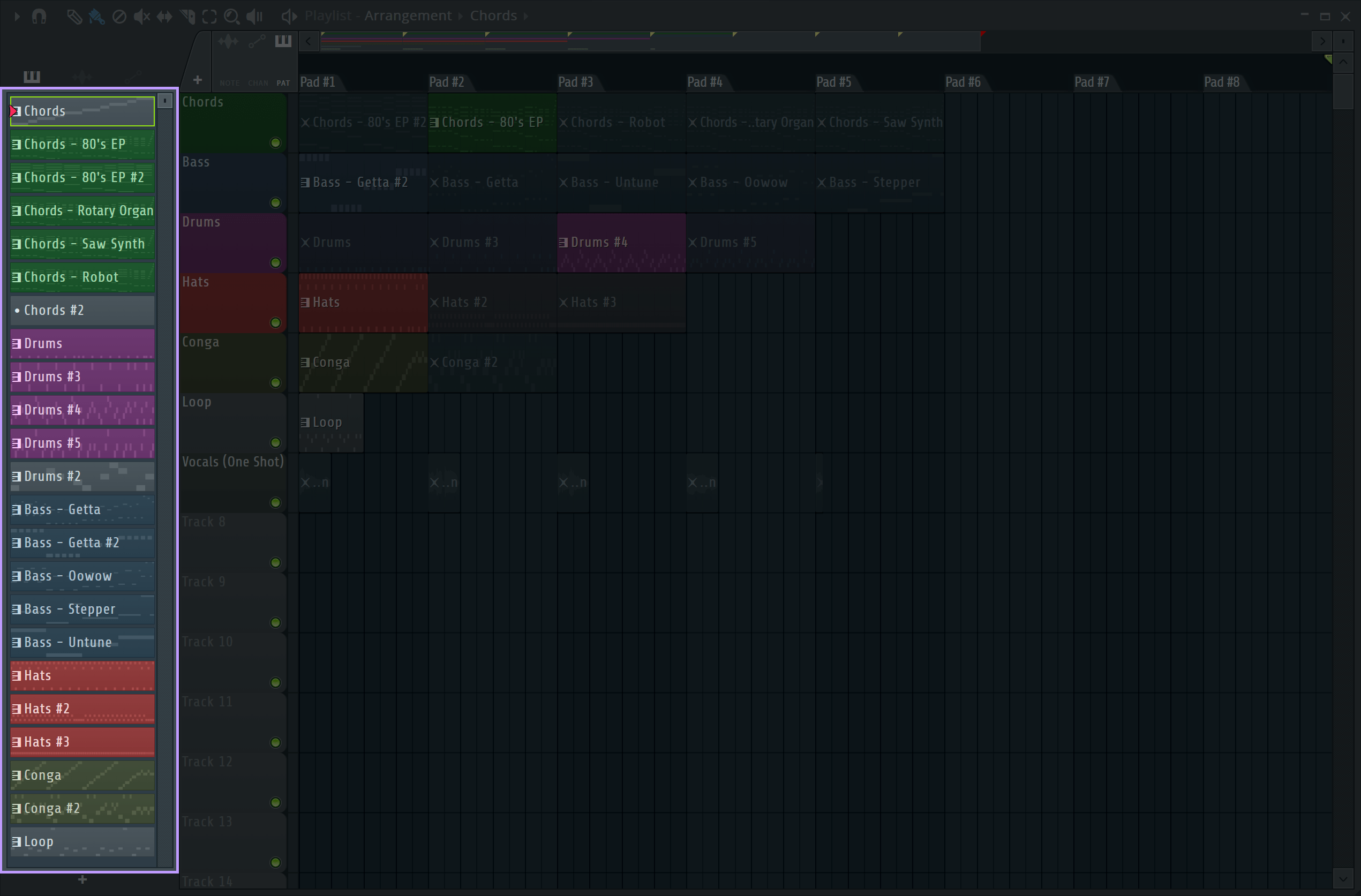Select the Mute tool
Image resolution: width=1361 pixels, height=896 pixels.
141,17
